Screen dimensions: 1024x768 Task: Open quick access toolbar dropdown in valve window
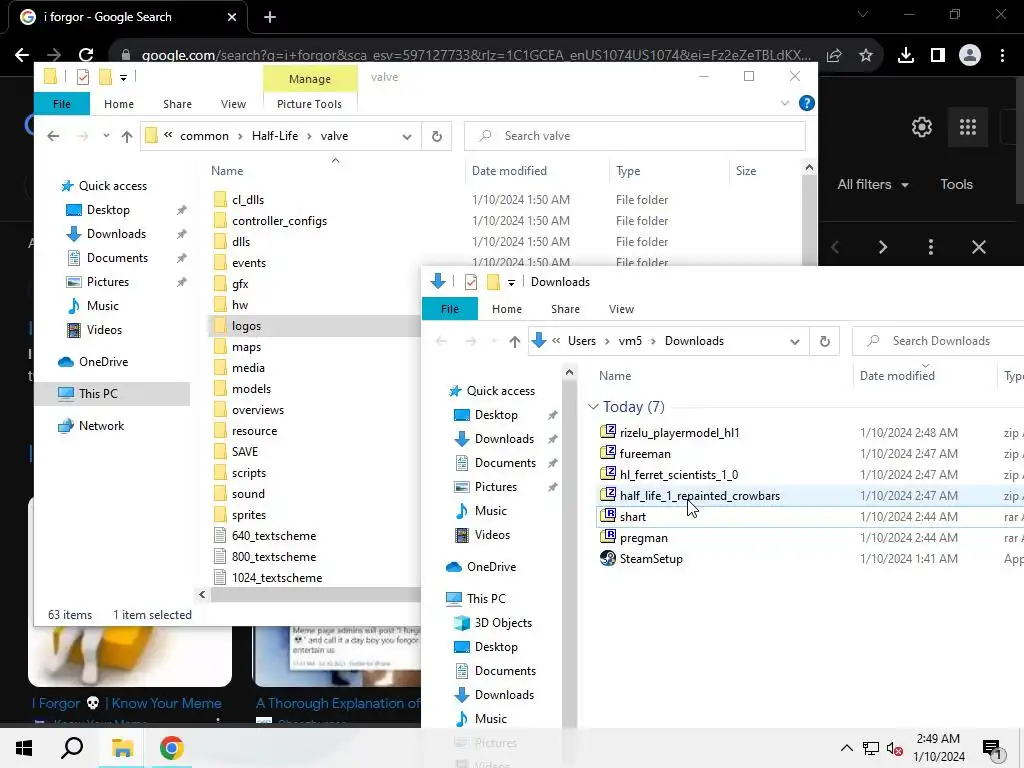[x=123, y=78]
